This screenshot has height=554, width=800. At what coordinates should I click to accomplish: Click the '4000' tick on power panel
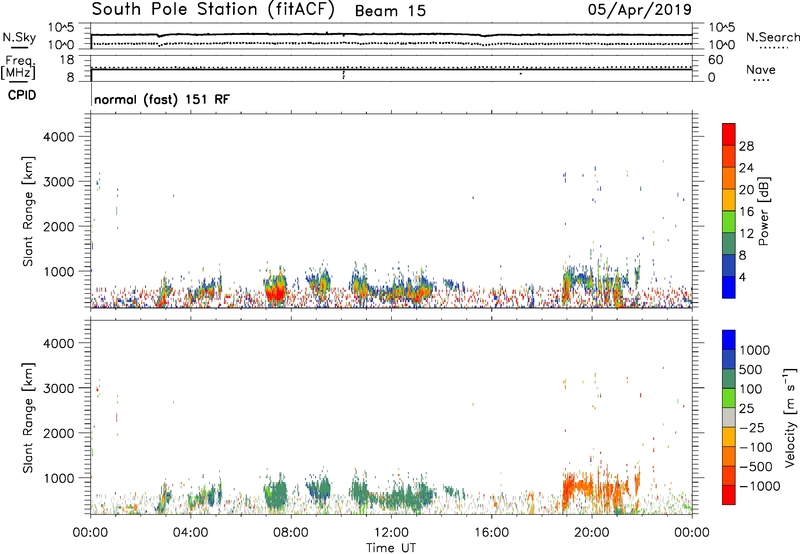point(58,137)
